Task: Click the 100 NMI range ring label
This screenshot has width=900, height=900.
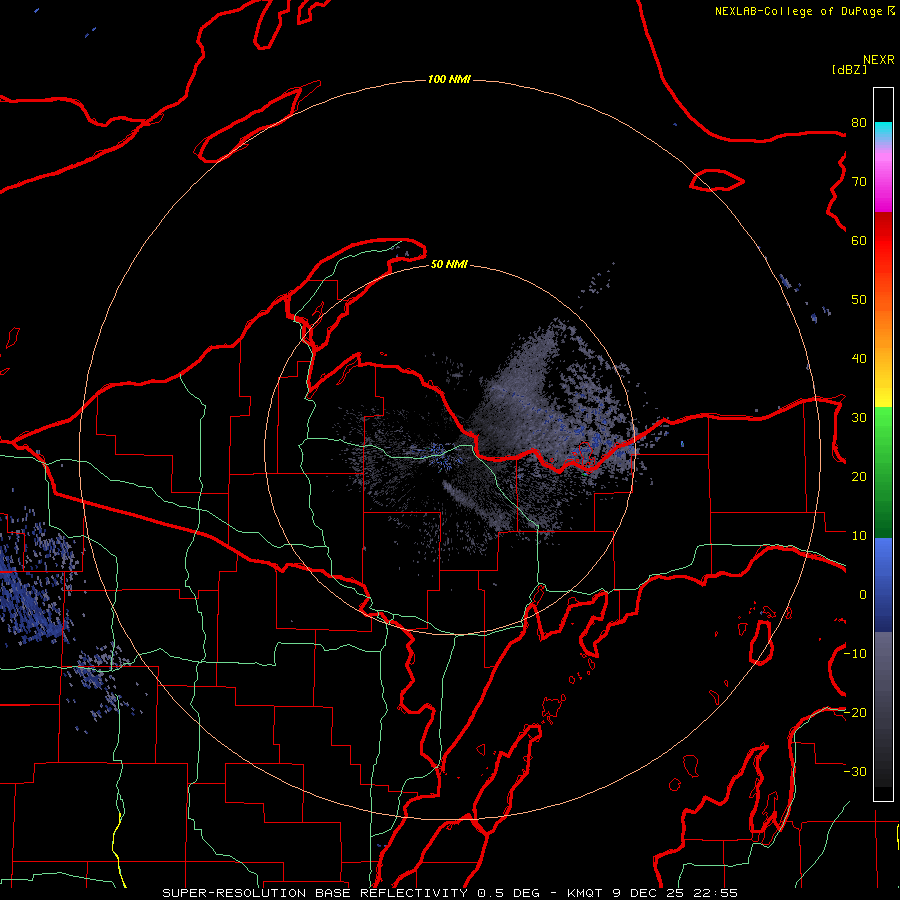Action: point(449,79)
